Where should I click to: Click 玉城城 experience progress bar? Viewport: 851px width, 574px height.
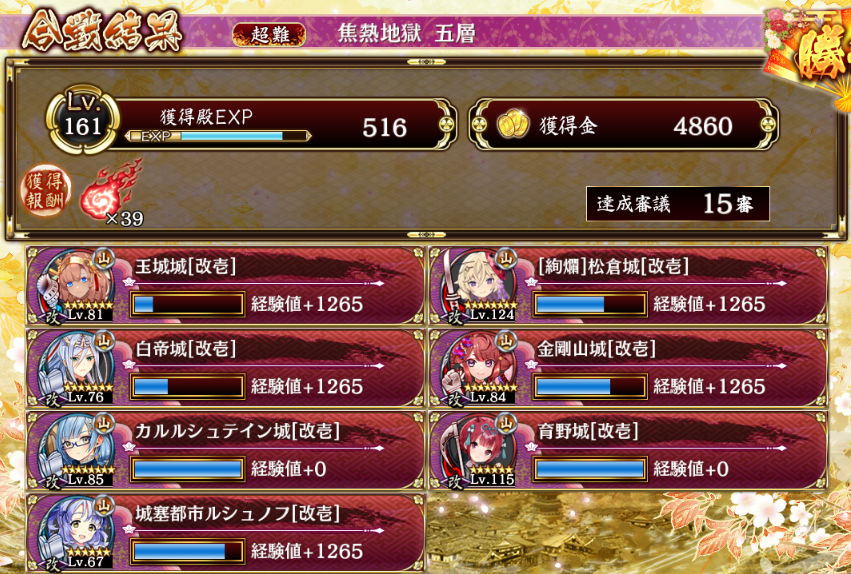click(187, 304)
